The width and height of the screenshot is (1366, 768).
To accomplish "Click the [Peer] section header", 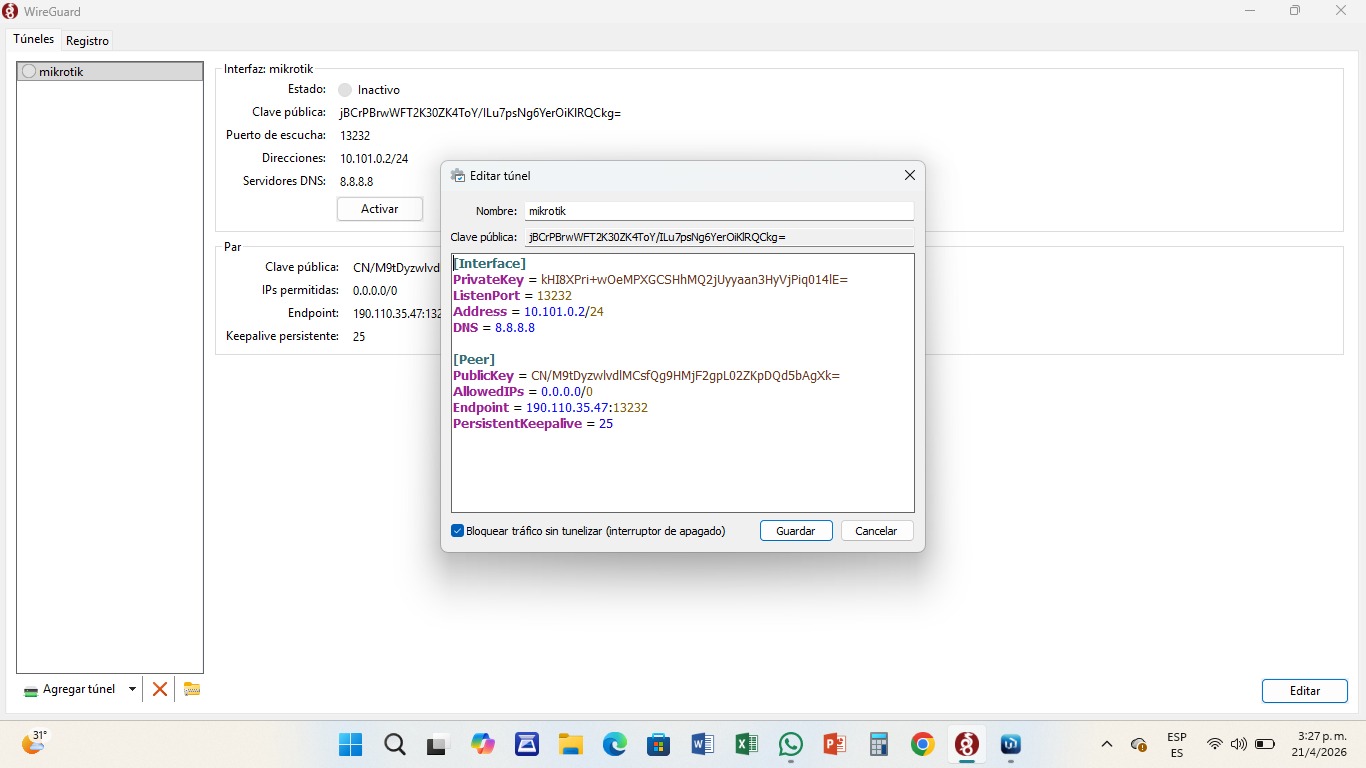I will coord(474,360).
